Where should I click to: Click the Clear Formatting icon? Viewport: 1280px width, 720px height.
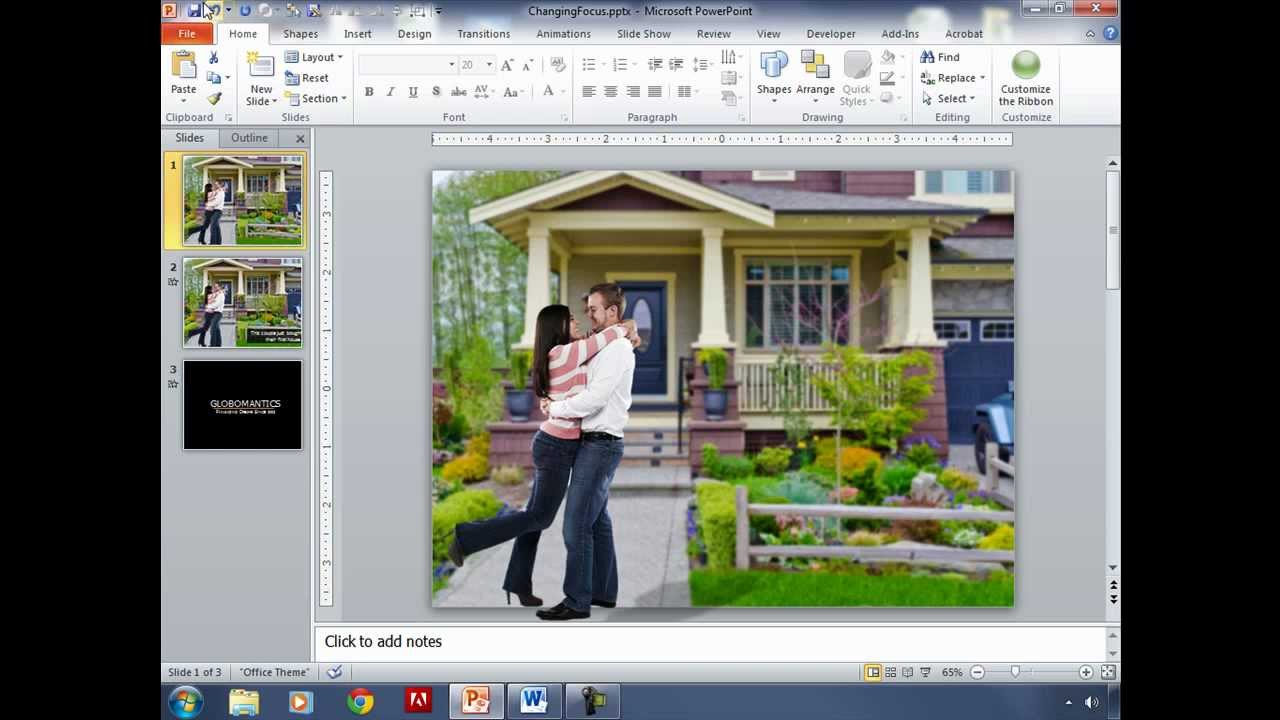[558, 65]
